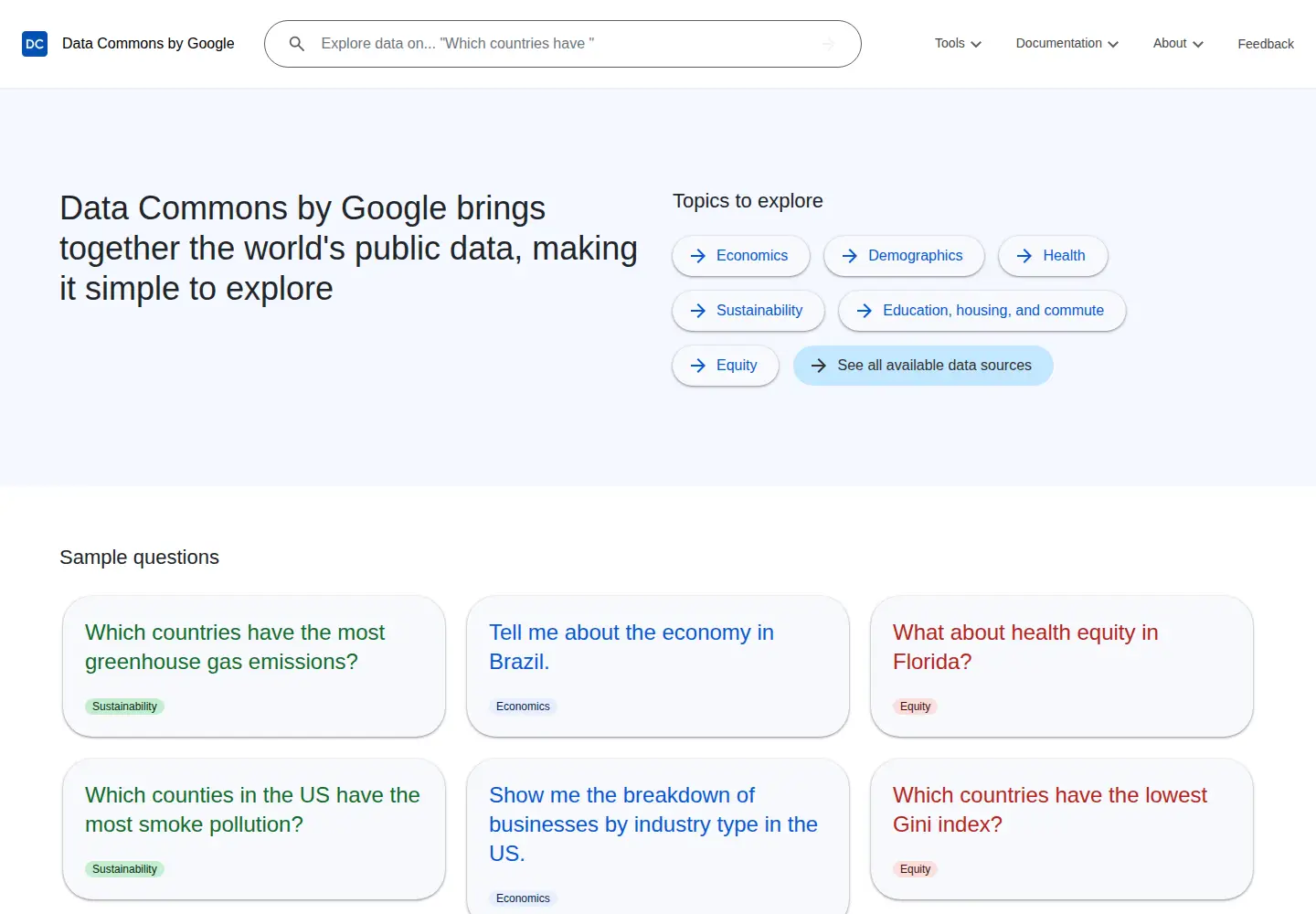This screenshot has height=914, width=1316.
Task: Open the greenhouse gas emissions question card
Action: 254,666
